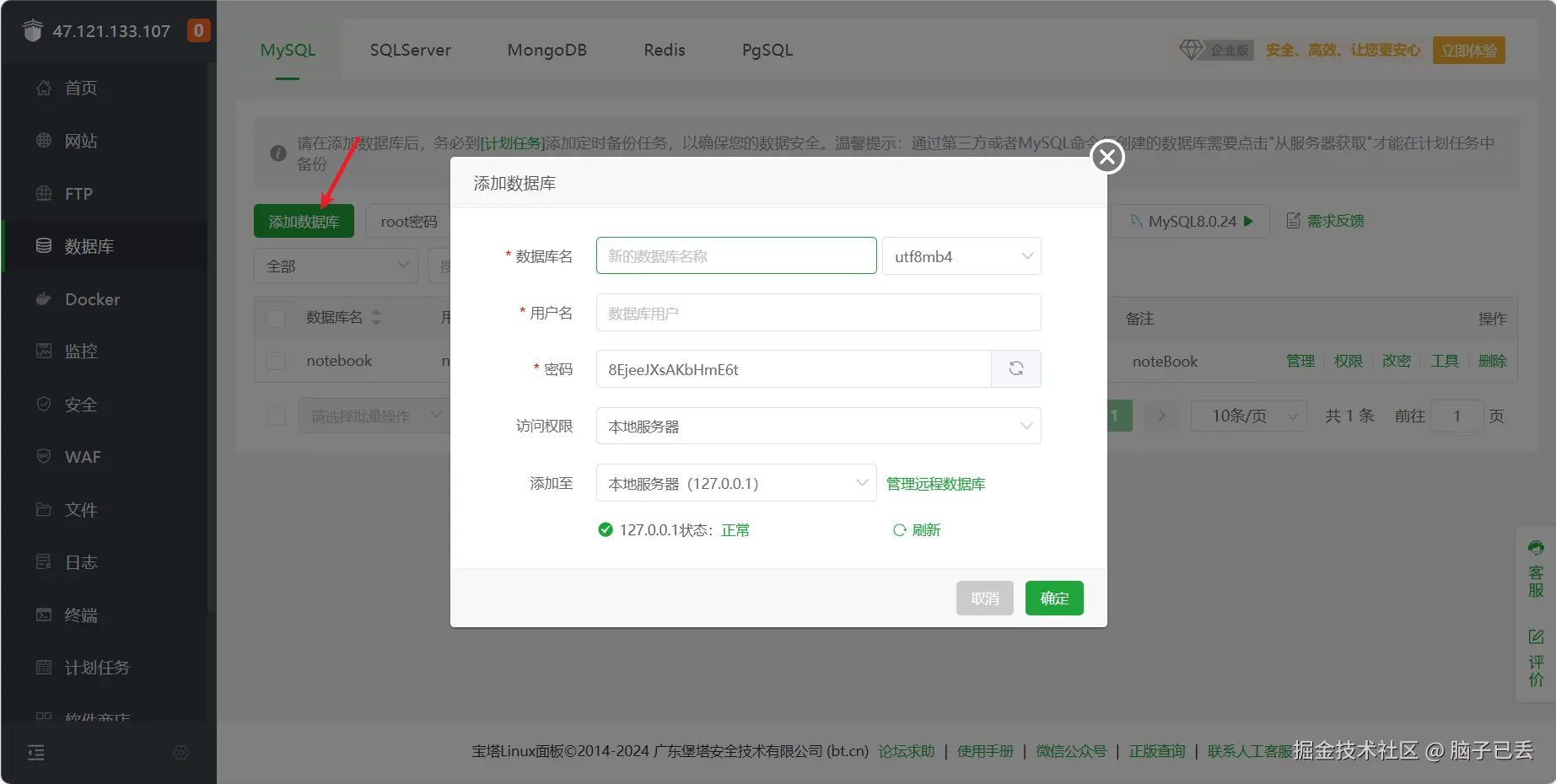Go to next page with the arrow button
This screenshot has width=1556, height=784.
(1161, 416)
